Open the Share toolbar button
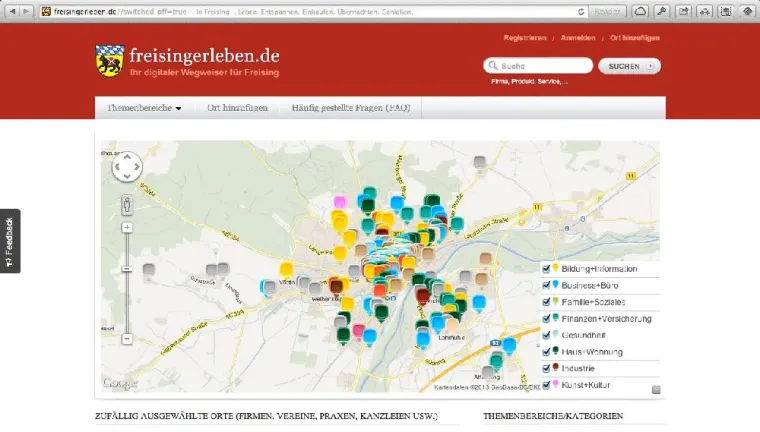Viewport: 760px width, 432px height. coord(683,11)
